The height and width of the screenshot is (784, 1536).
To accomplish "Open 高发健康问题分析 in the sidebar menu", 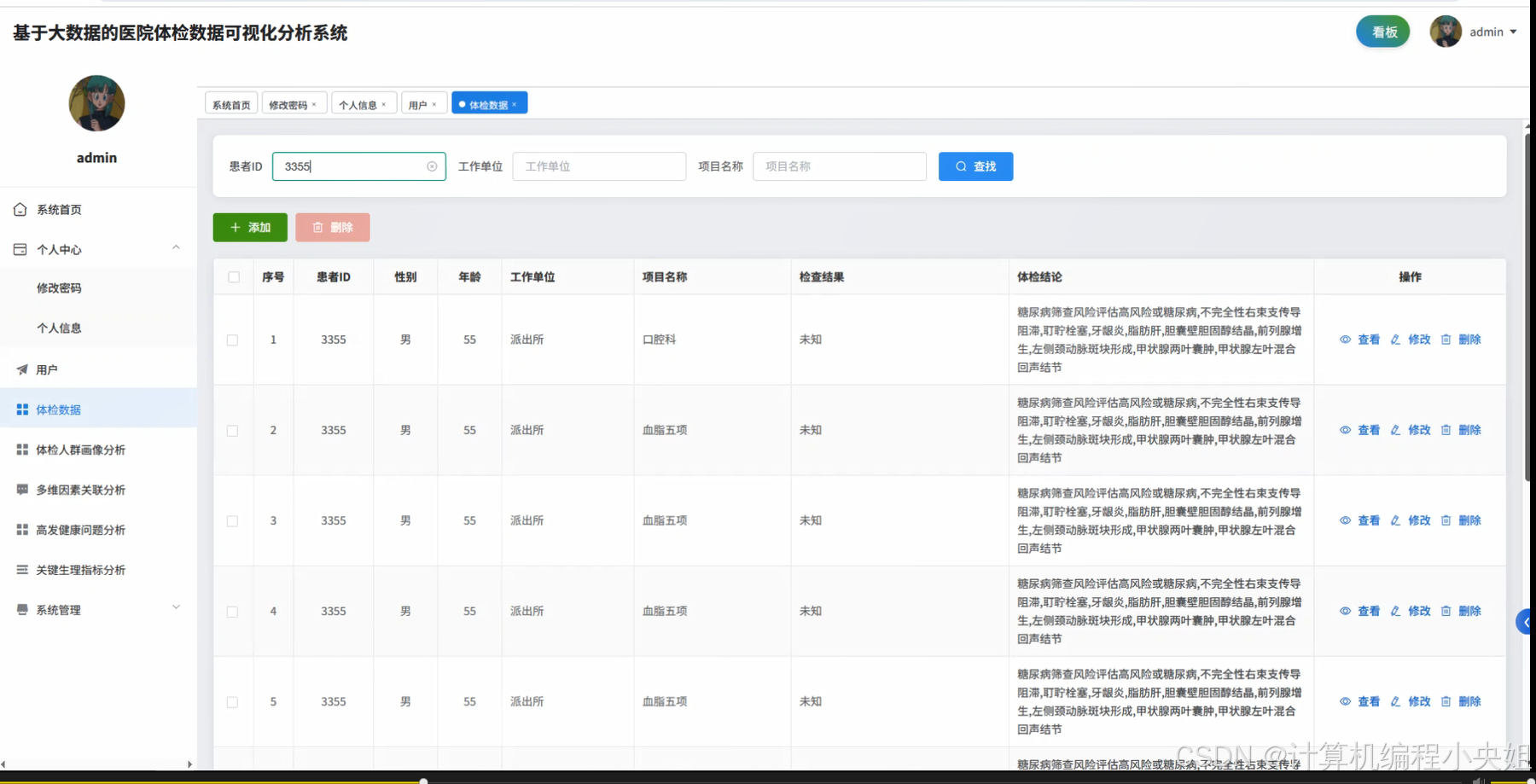I will point(80,530).
